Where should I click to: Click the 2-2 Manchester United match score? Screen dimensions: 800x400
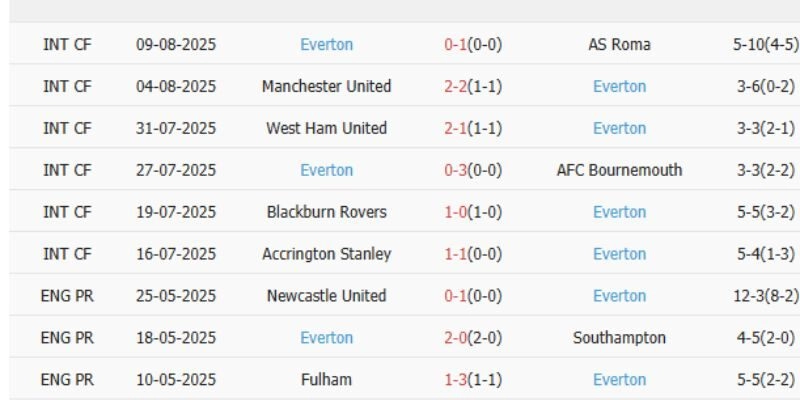(457, 87)
